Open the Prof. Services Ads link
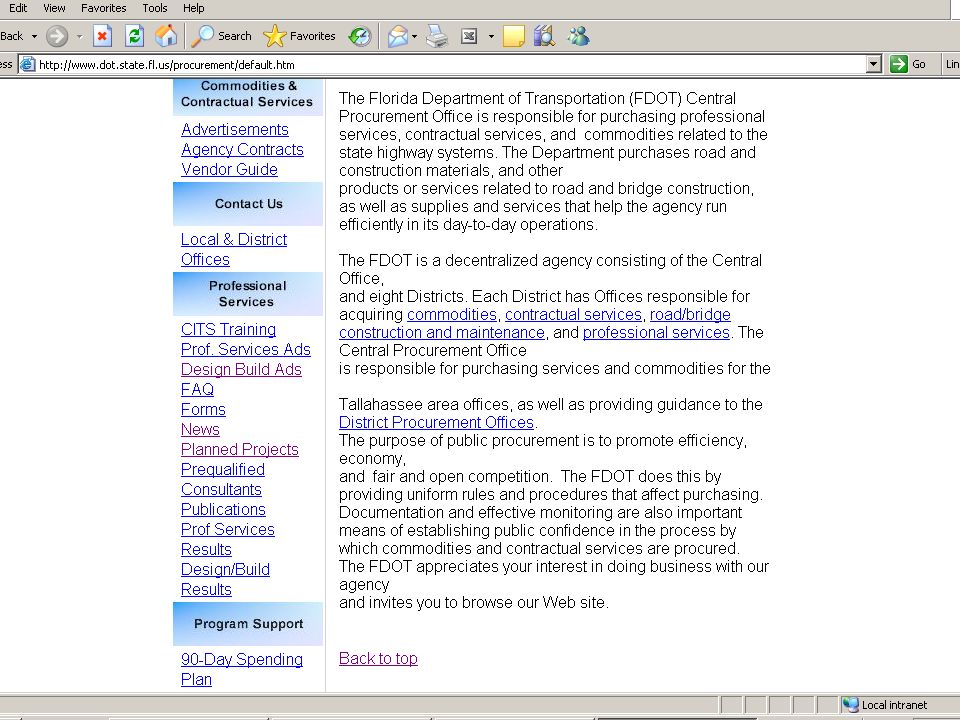Screen dimensions: 960x720 (246, 349)
